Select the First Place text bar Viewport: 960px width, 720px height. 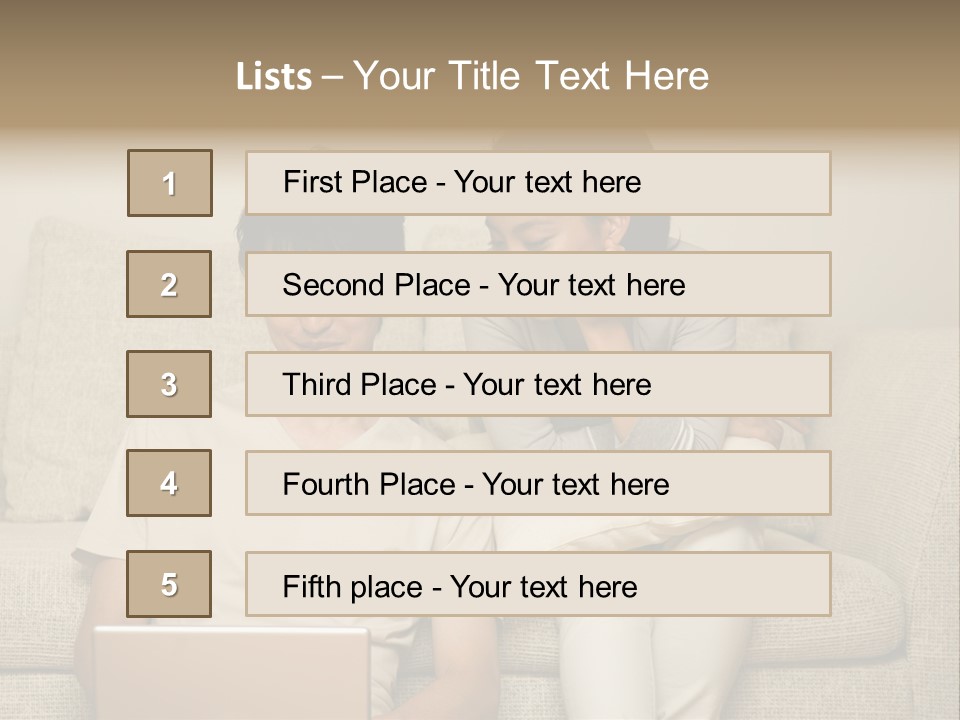pos(538,183)
